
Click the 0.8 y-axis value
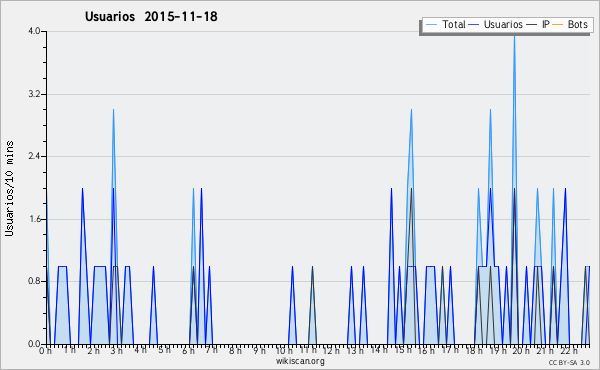click(34, 281)
